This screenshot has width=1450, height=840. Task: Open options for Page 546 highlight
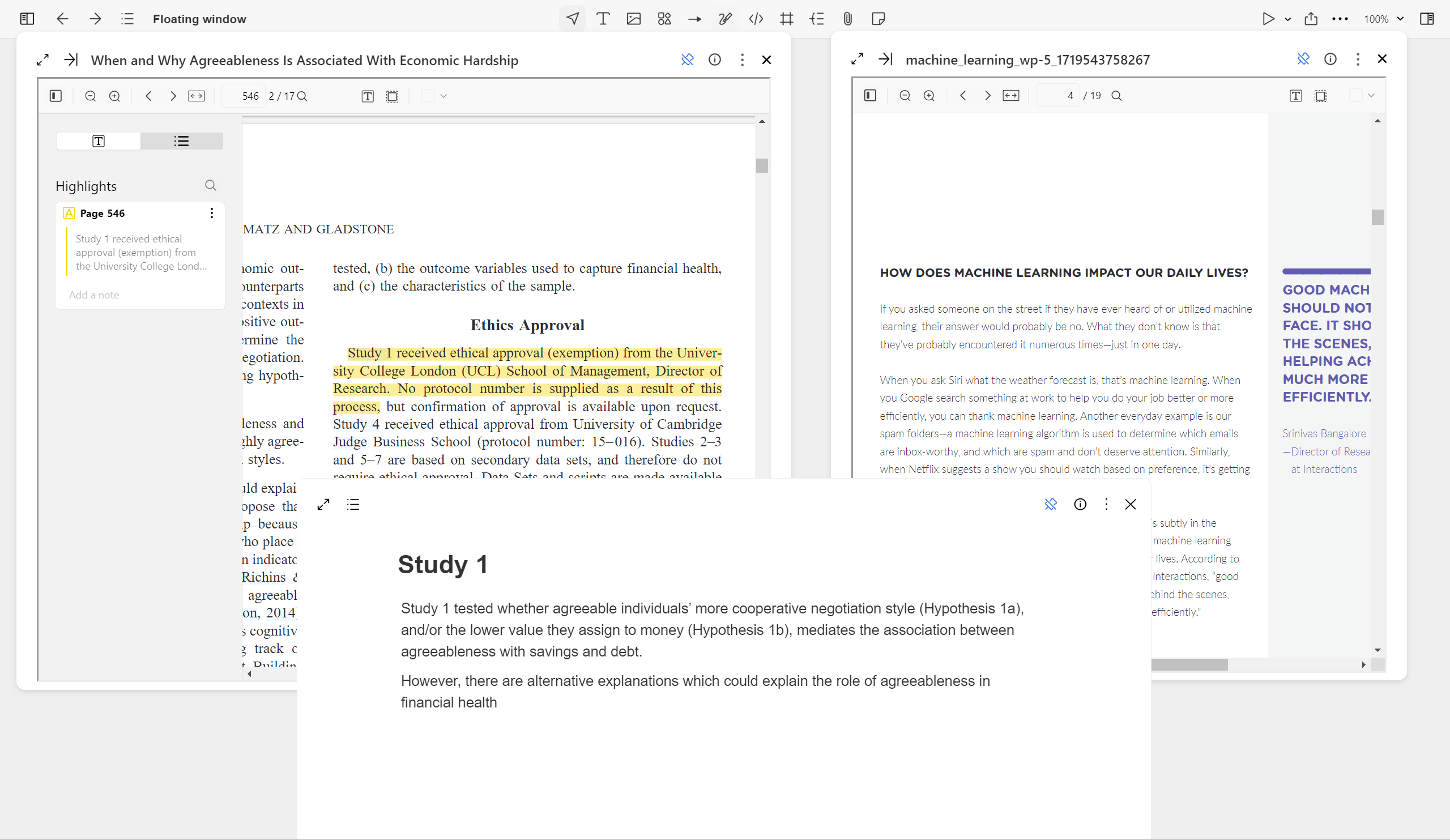click(212, 214)
